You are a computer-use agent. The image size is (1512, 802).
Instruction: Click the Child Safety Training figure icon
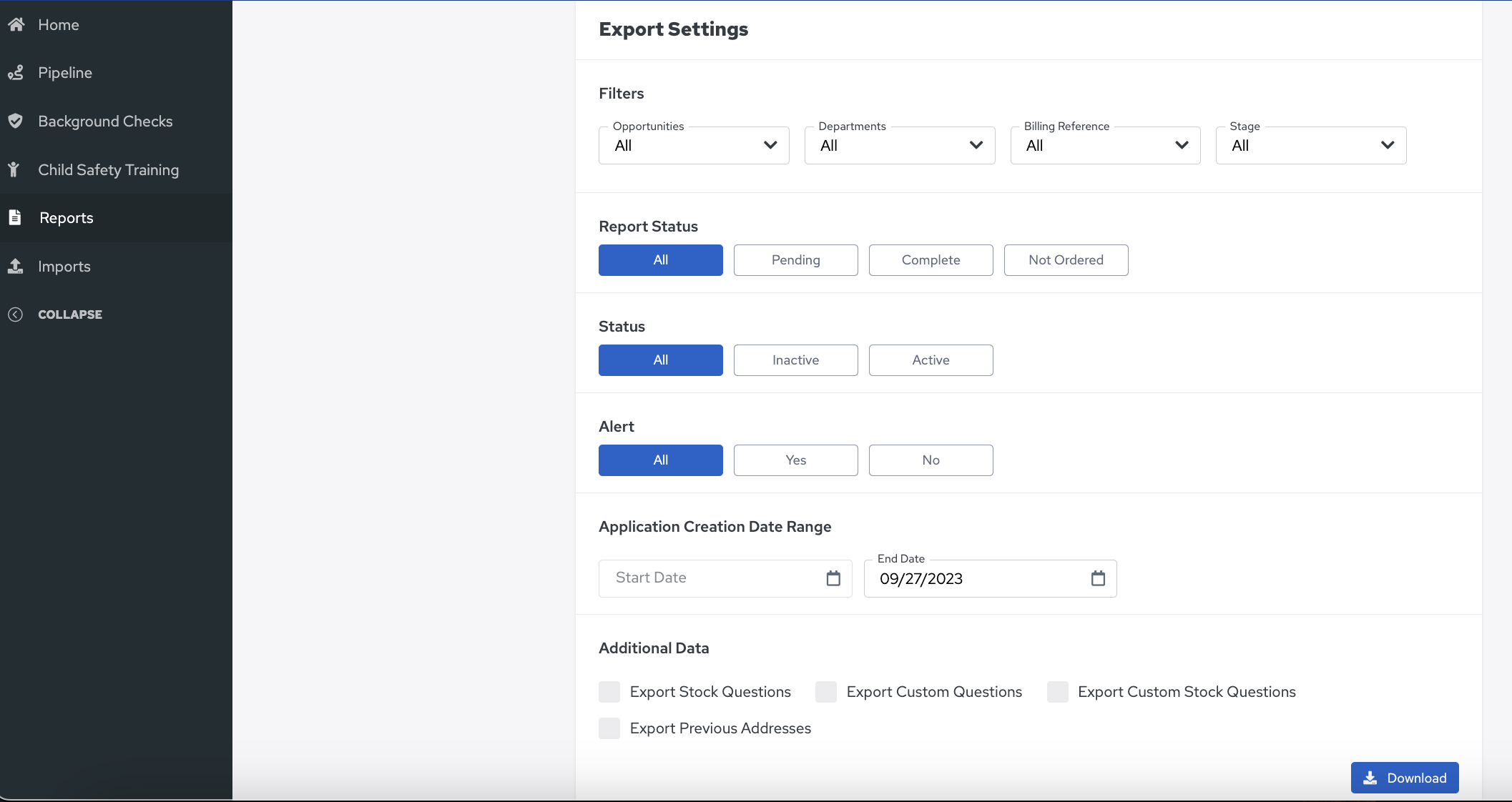point(14,169)
